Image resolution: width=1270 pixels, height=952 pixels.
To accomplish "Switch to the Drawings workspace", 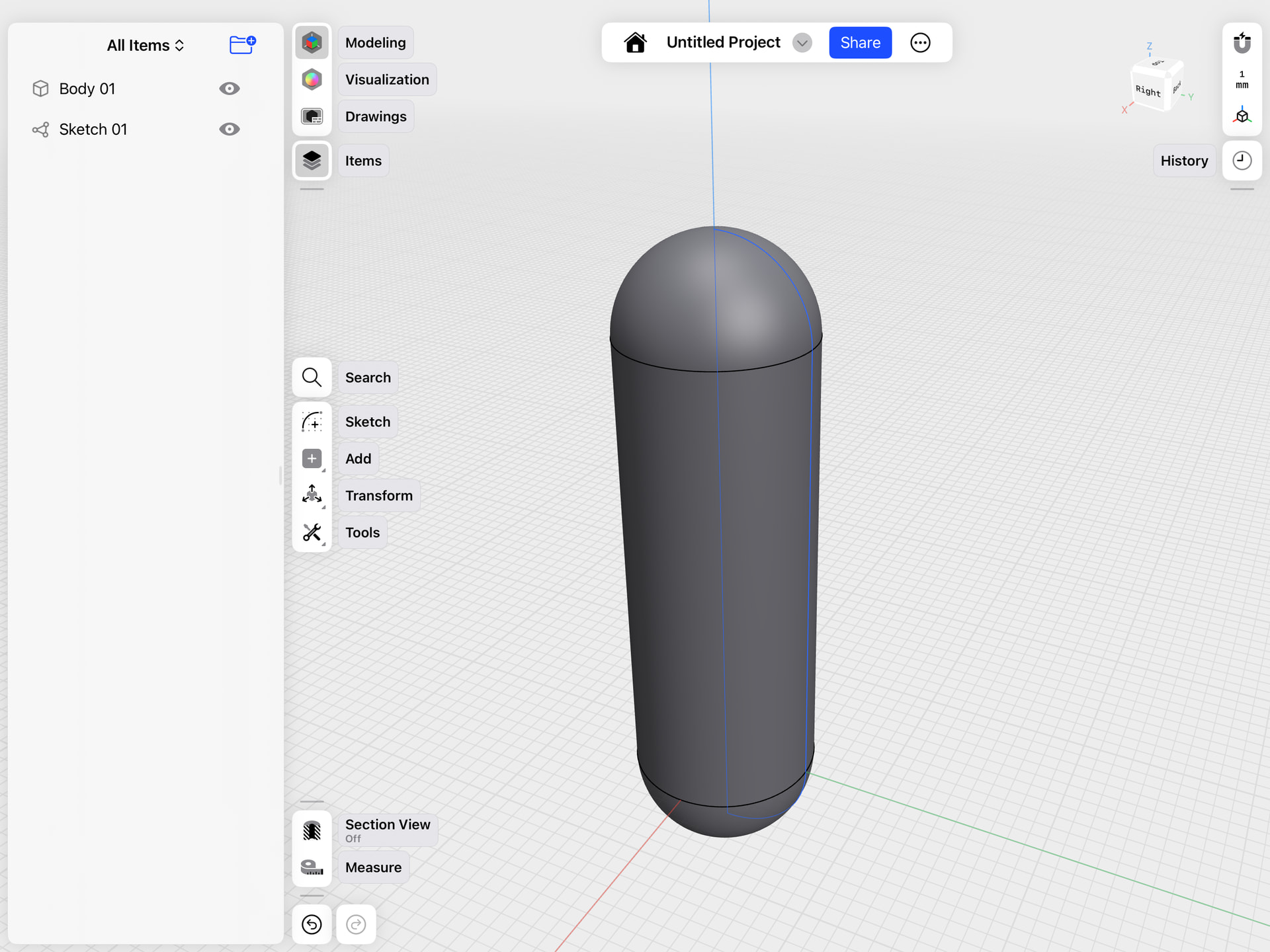I will coord(312,117).
